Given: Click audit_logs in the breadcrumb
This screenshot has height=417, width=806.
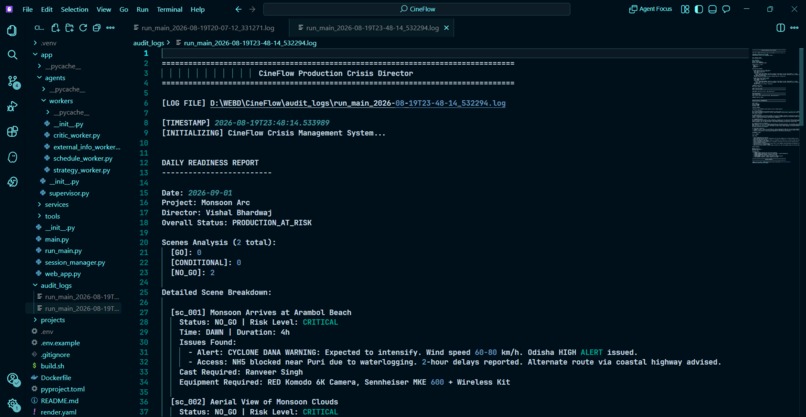Looking at the screenshot, I should tap(149, 43).
